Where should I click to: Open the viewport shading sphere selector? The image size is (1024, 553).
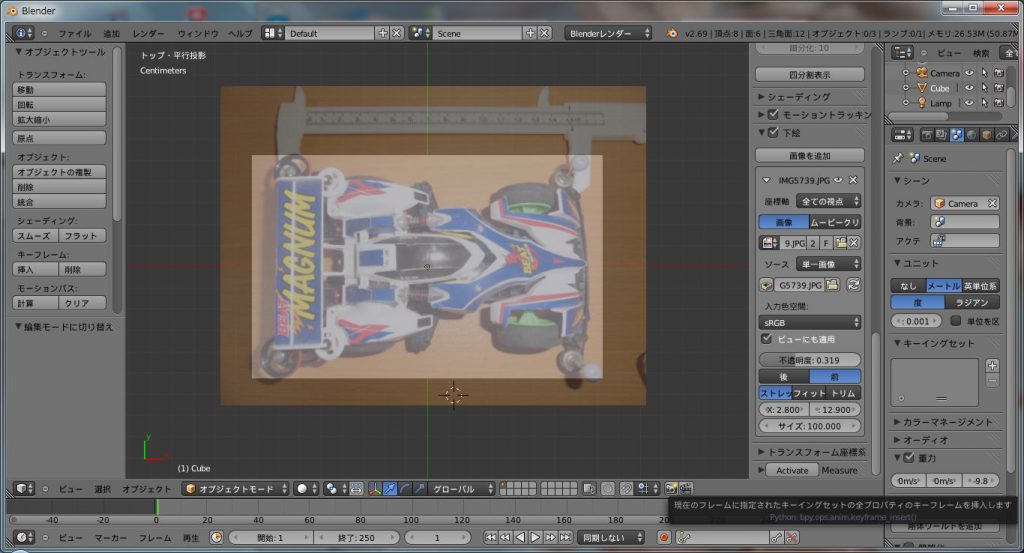pos(306,488)
